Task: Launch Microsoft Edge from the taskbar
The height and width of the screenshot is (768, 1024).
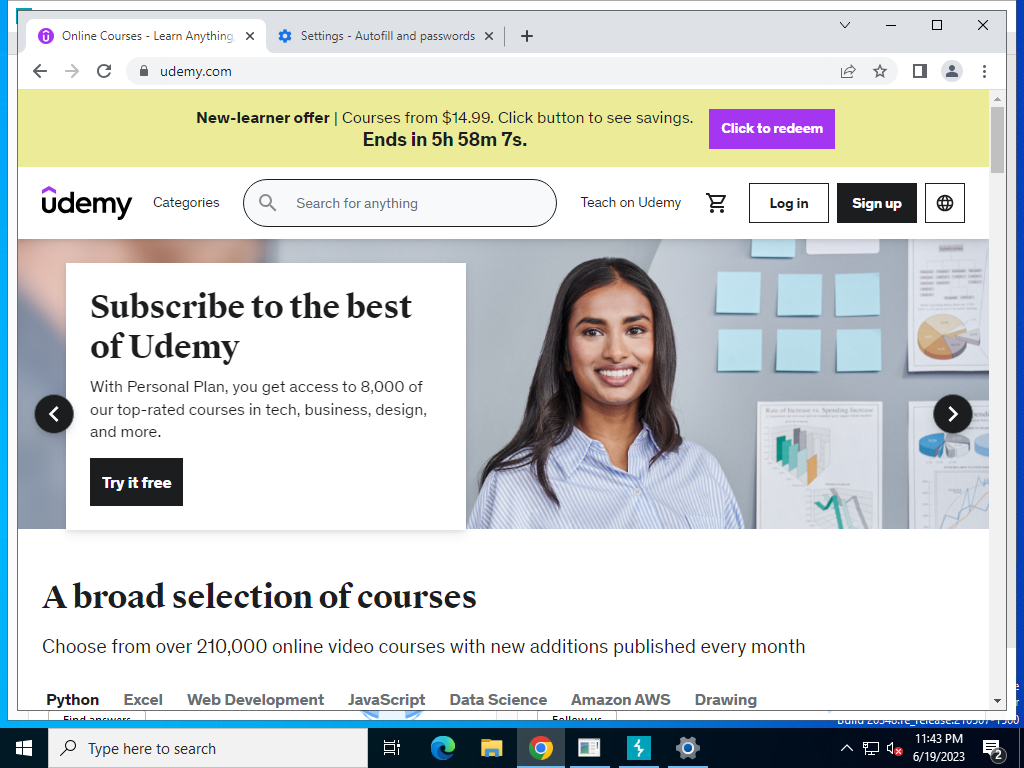Action: pos(442,748)
